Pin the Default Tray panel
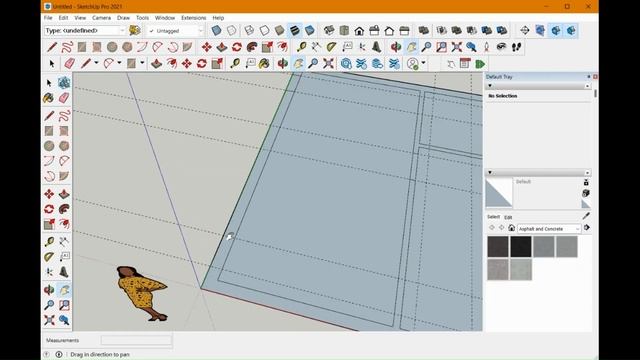The width and height of the screenshot is (640, 360). tap(589, 77)
